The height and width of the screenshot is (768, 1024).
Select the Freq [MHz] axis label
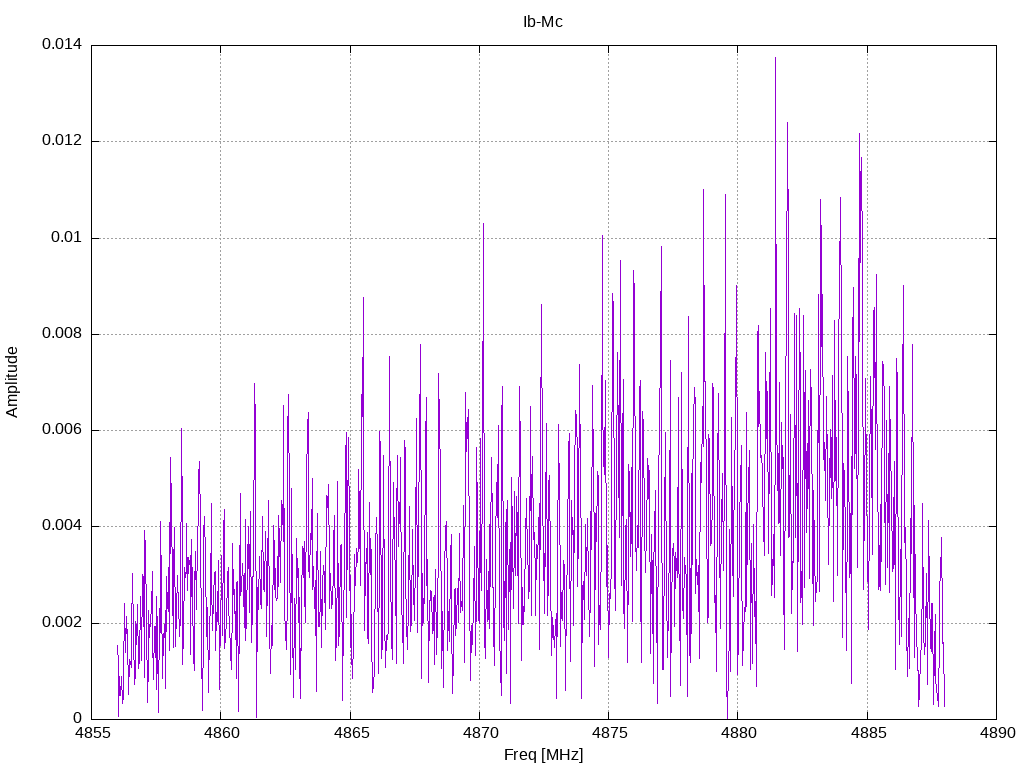543,754
